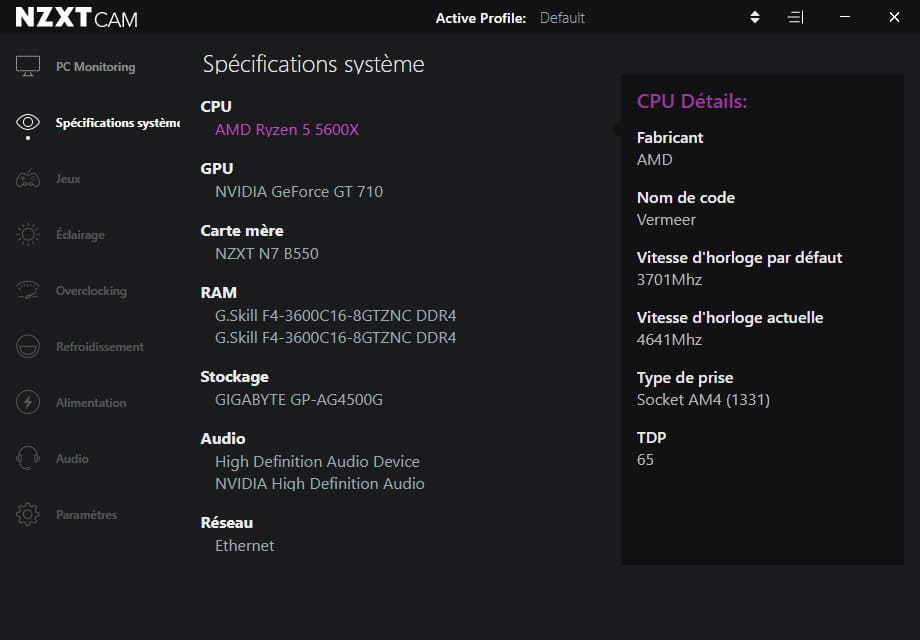Click the Stockage heading
The width and height of the screenshot is (920, 640).
coord(234,377)
